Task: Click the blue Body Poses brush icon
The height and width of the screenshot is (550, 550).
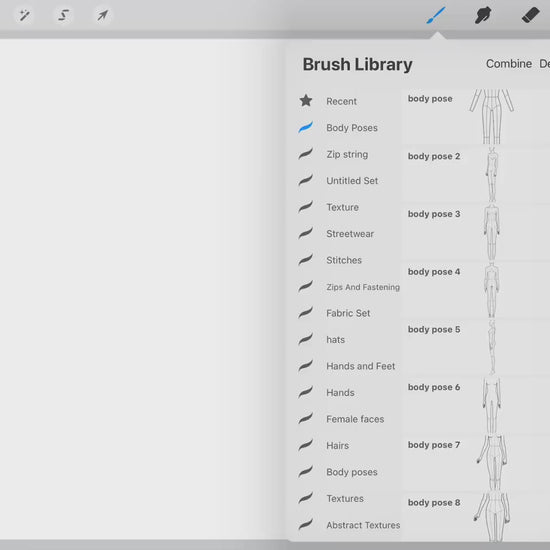Action: click(x=306, y=127)
